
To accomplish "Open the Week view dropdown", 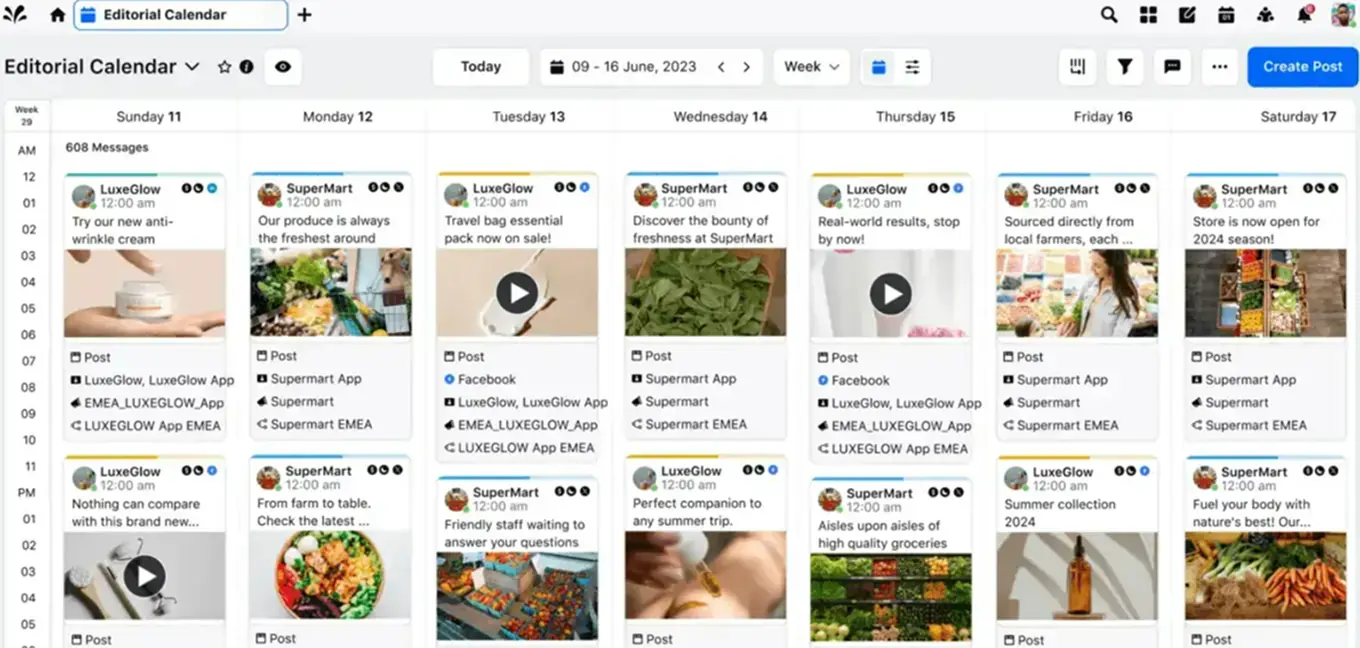I will coord(811,67).
